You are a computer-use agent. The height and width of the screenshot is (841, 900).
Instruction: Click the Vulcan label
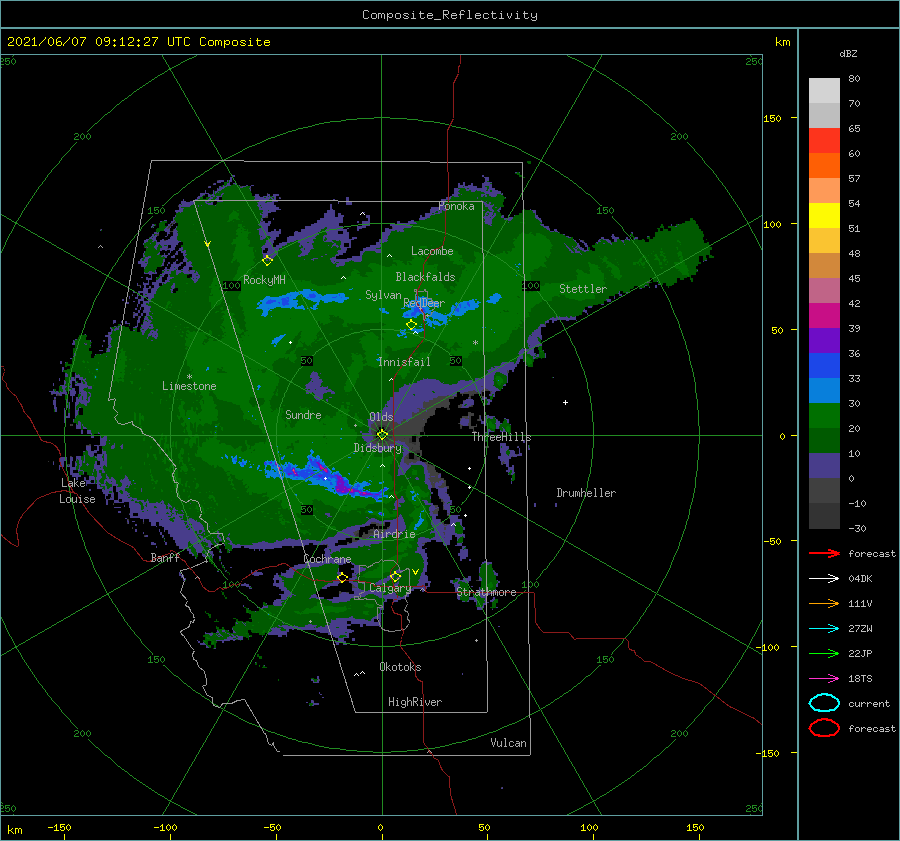[x=508, y=743]
